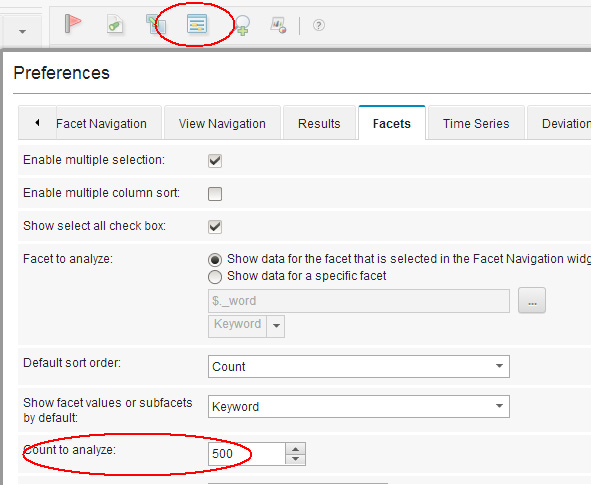Click the Preferences dialog title
Screen dimensions: 591x485
click(61, 73)
